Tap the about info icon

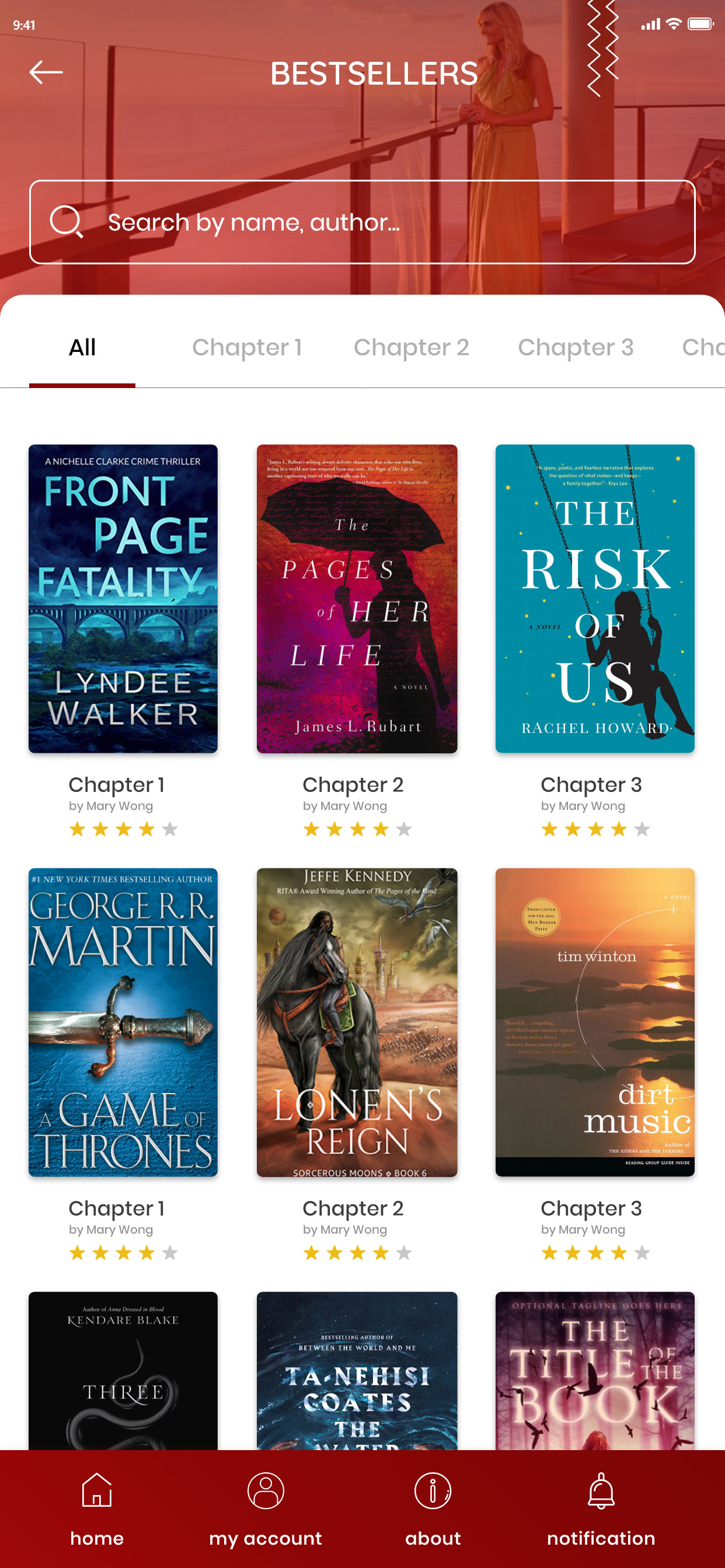[x=433, y=1490]
